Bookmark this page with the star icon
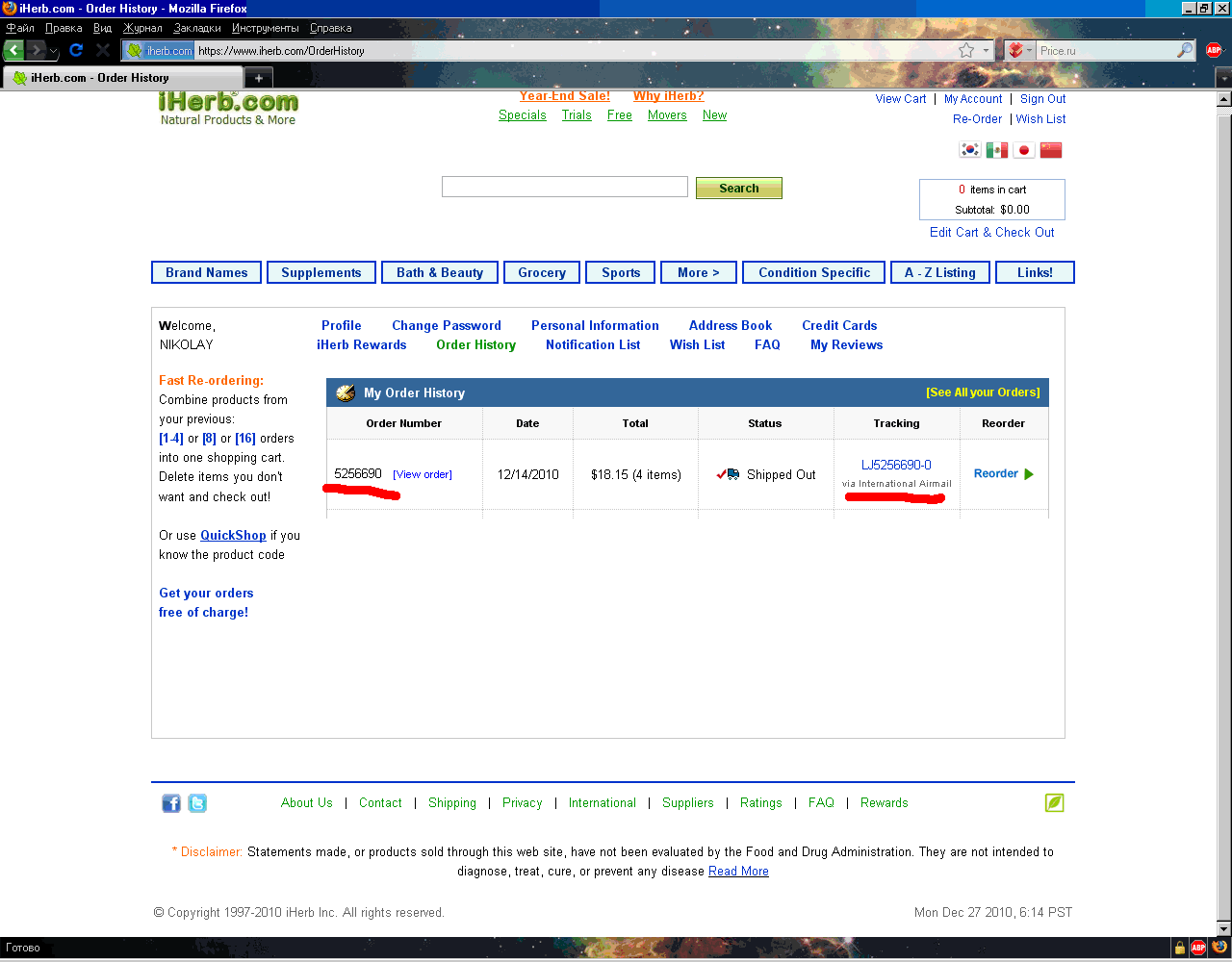The height and width of the screenshot is (962, 1232). click(966, 50)
